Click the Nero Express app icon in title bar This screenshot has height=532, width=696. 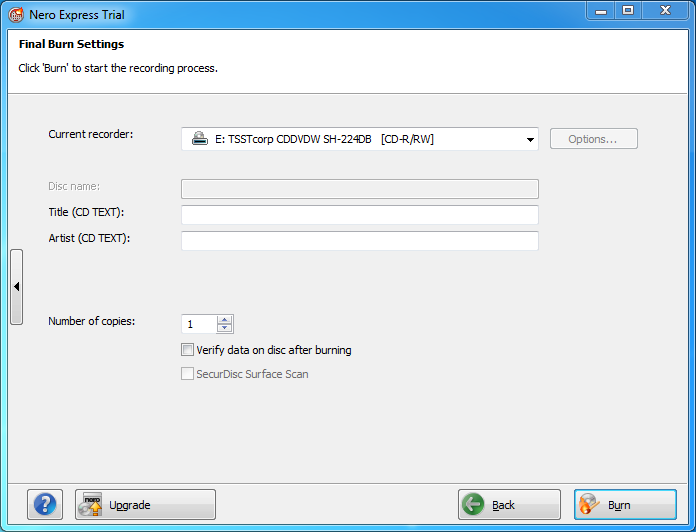16,15
